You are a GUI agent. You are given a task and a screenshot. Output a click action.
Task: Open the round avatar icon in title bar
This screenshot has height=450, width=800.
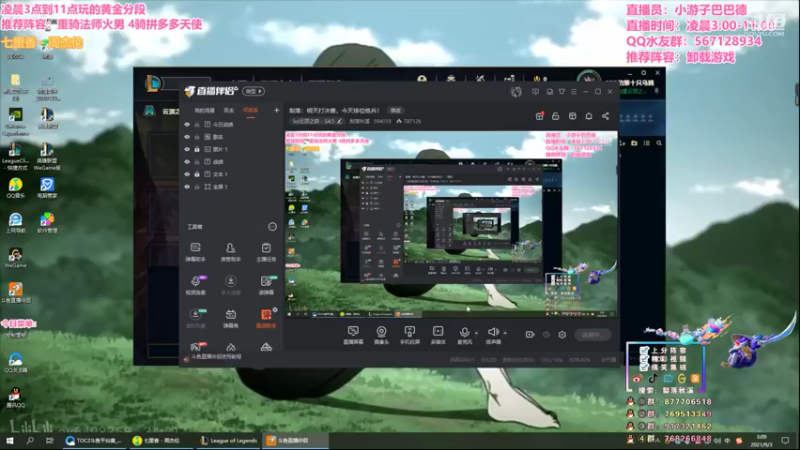tap(516, 92)
